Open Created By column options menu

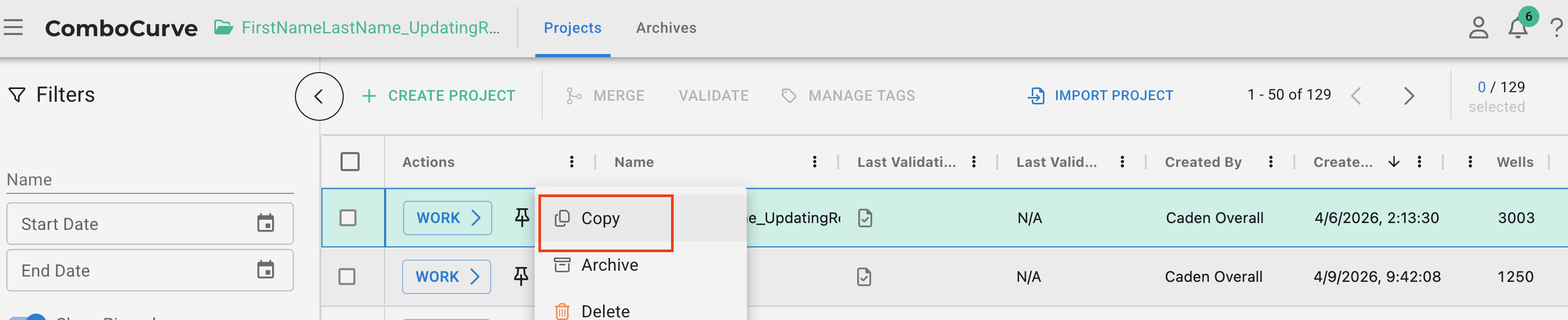[1270, 162]
